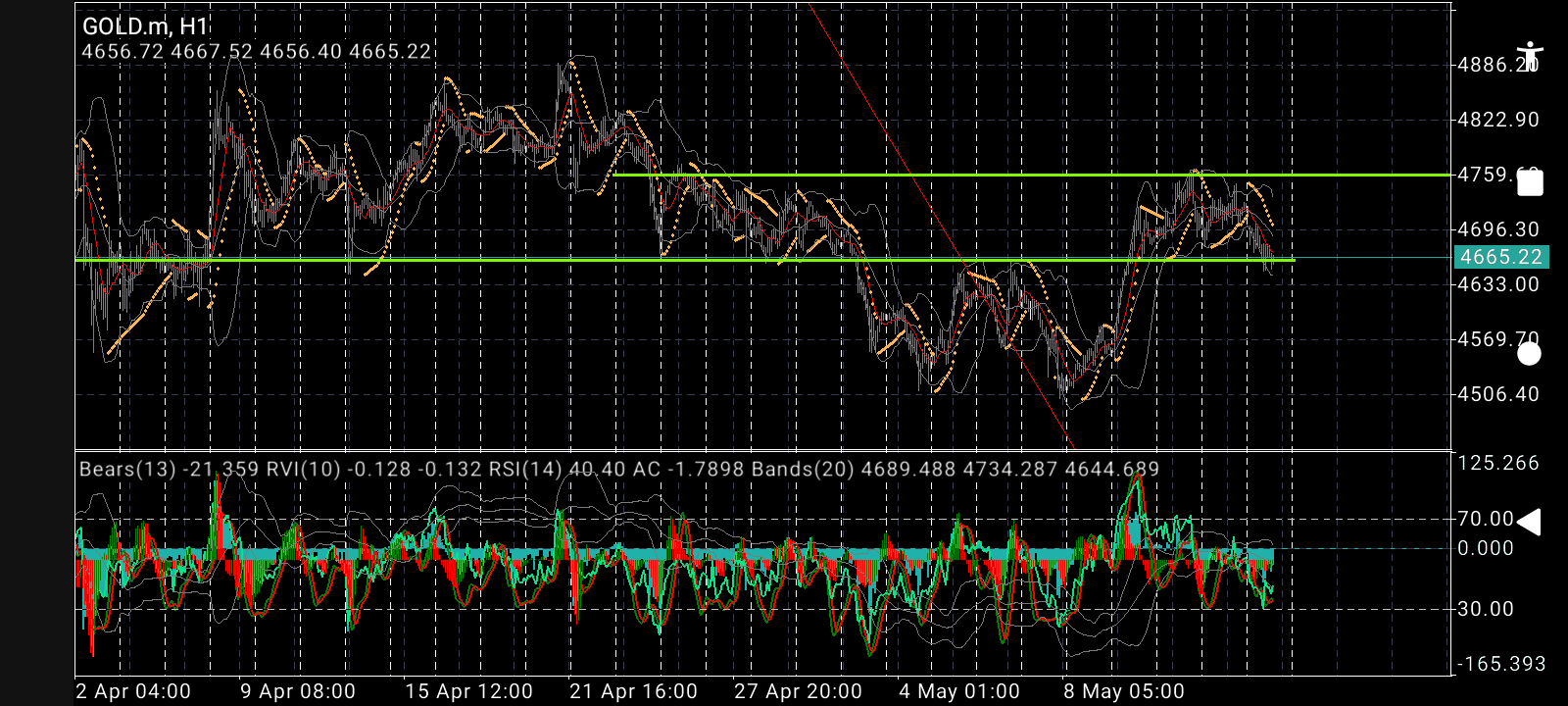Tap the 9 Apr 08:00 time label

(298, 691)
